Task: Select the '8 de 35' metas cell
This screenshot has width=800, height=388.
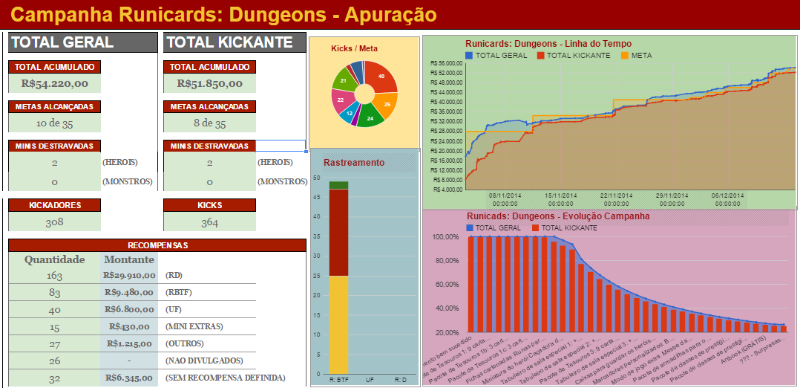Action: point(210,123)
